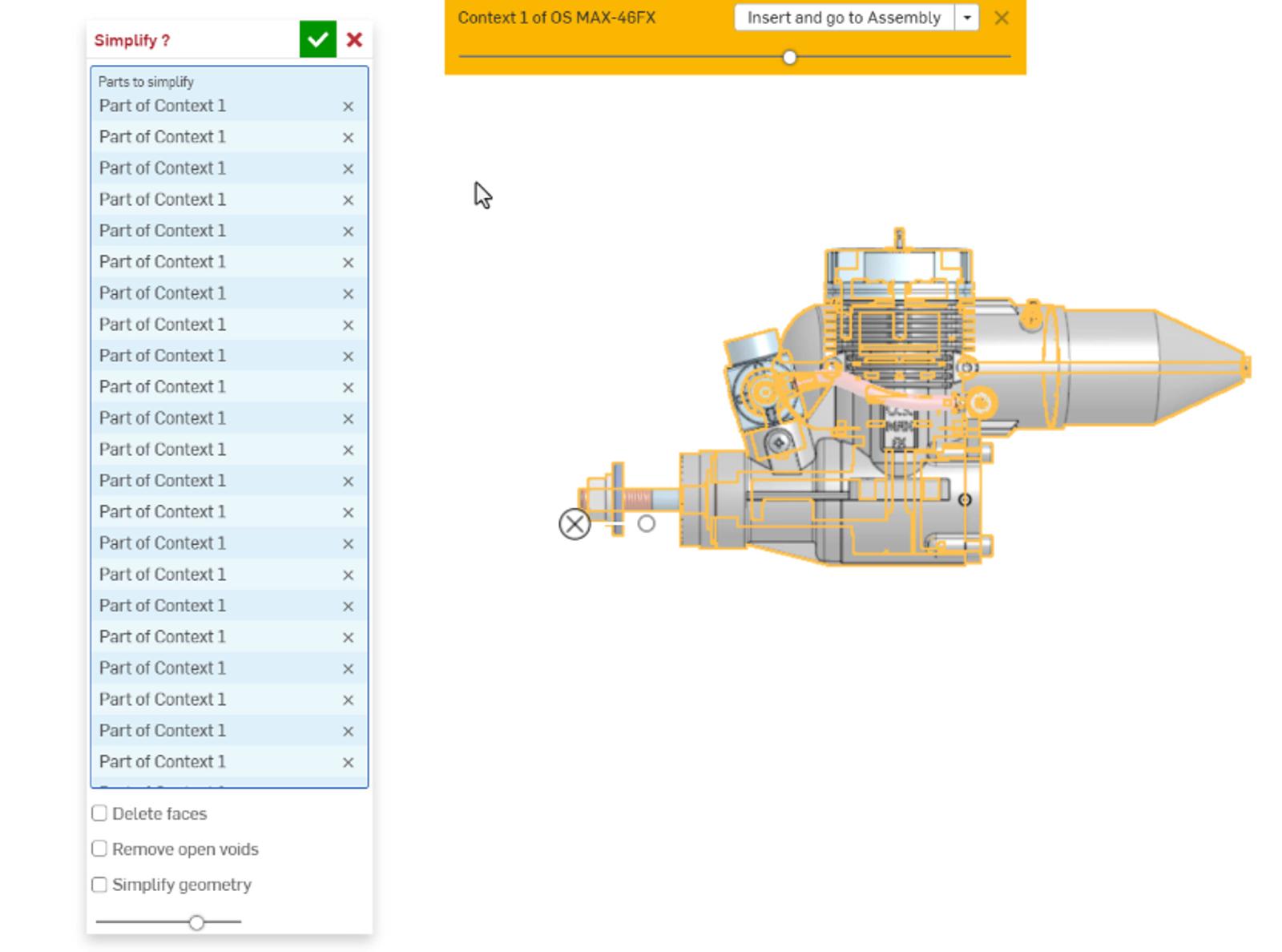
Task: Open the Insert and go to Assembly dropdown arrow
Action: click(x=968, y=18)
